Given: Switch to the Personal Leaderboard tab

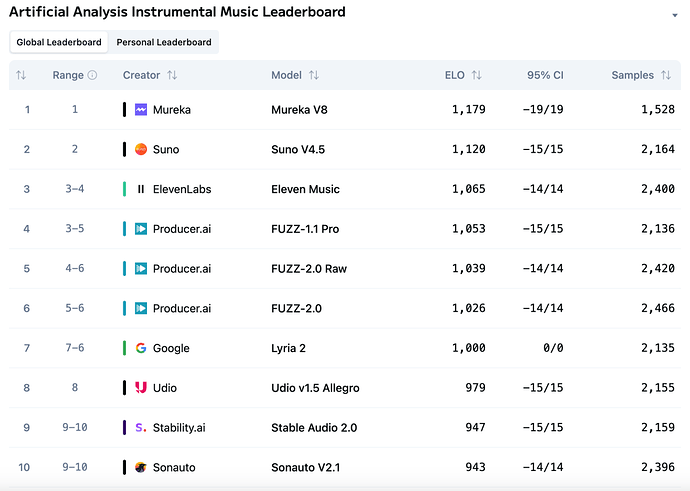Looking at the screenshot, I should click(163, 42).
